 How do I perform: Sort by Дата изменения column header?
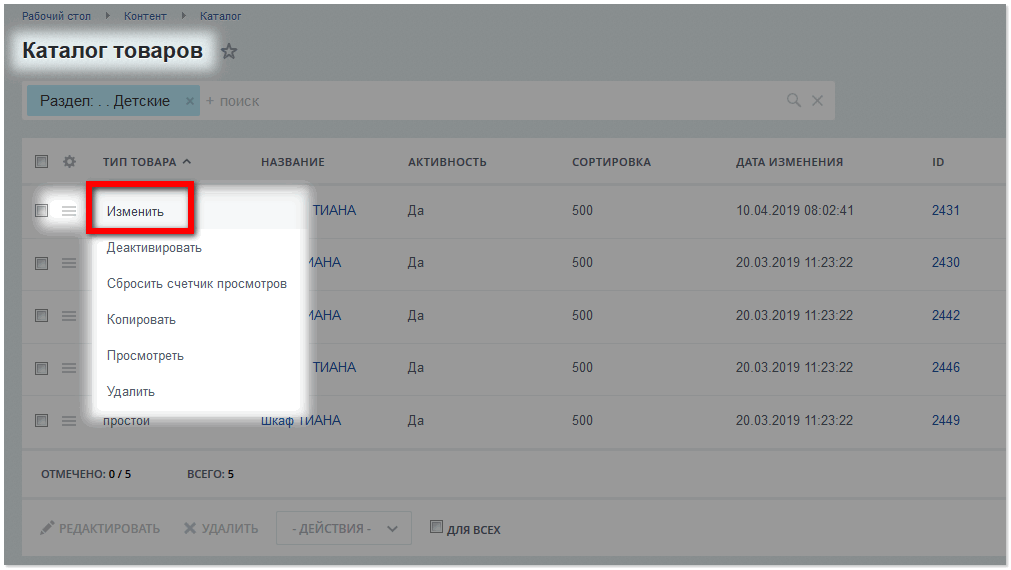789,162
